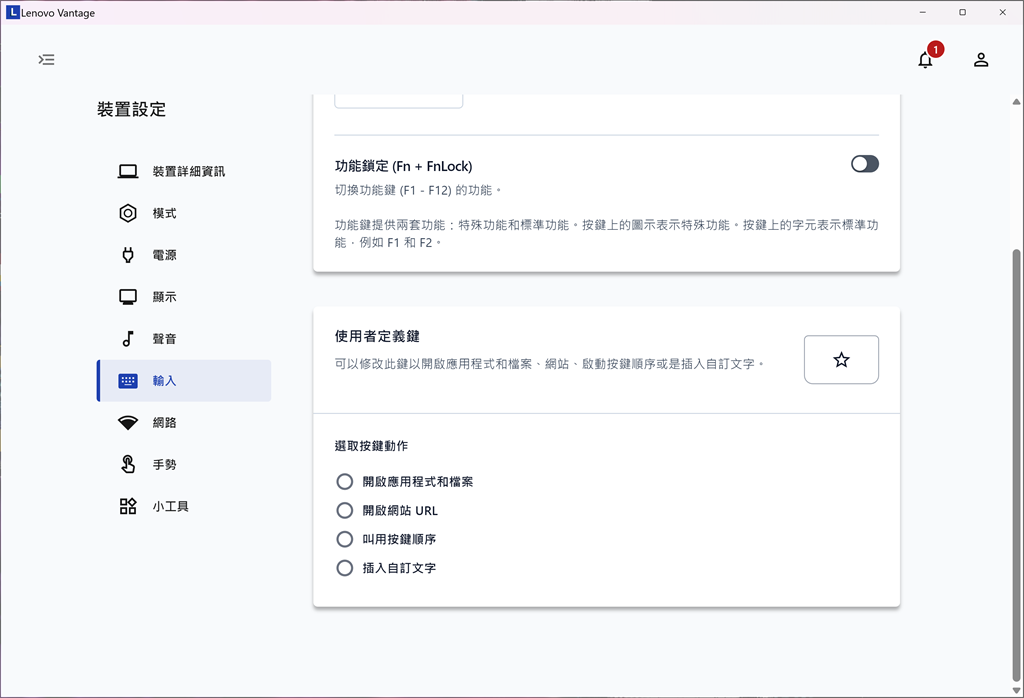The height and width of the screenshot is (698, 1024).
Task: Click the hexagon 模式 icon
Action: 128,213
